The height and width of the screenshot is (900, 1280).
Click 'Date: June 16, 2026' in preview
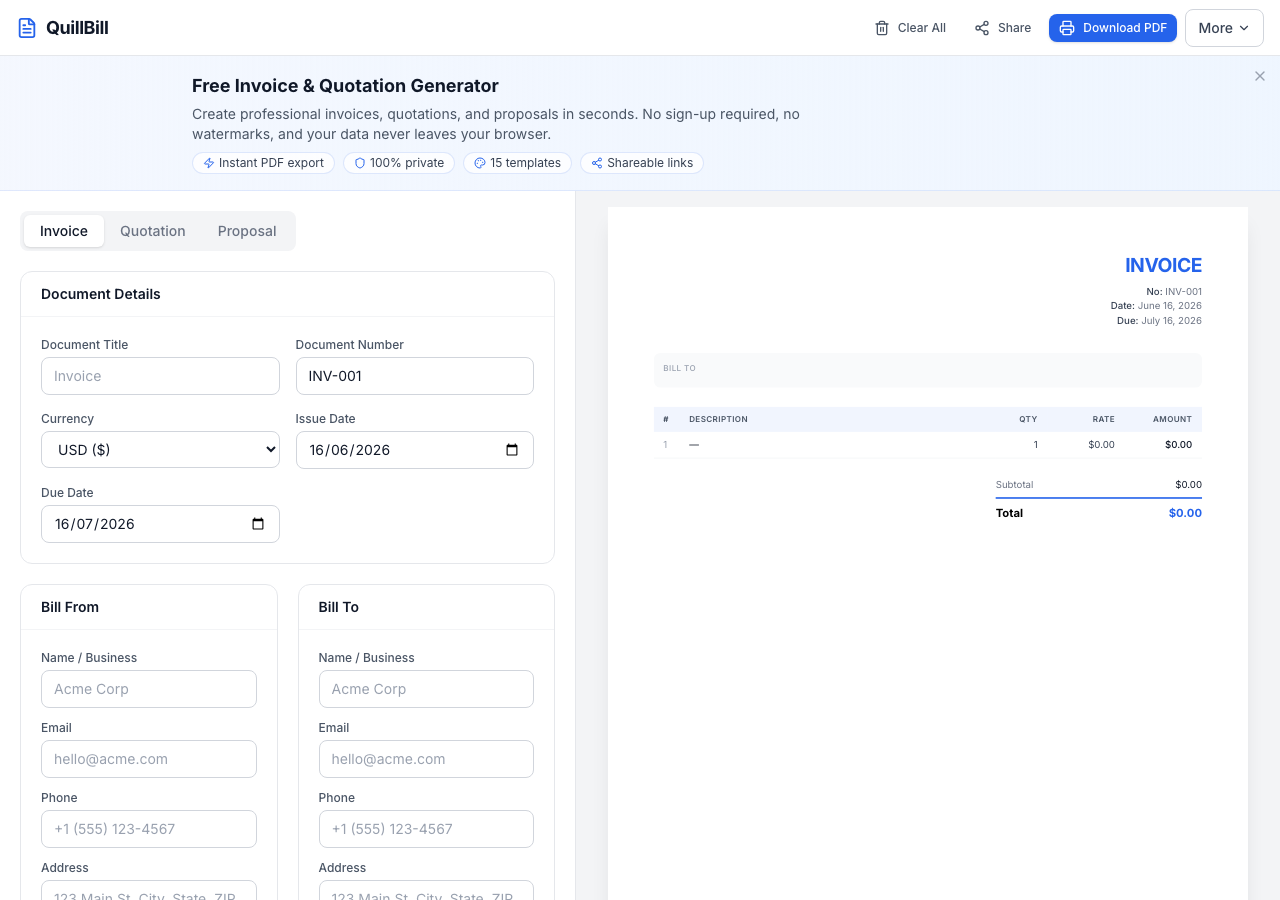1156,306
